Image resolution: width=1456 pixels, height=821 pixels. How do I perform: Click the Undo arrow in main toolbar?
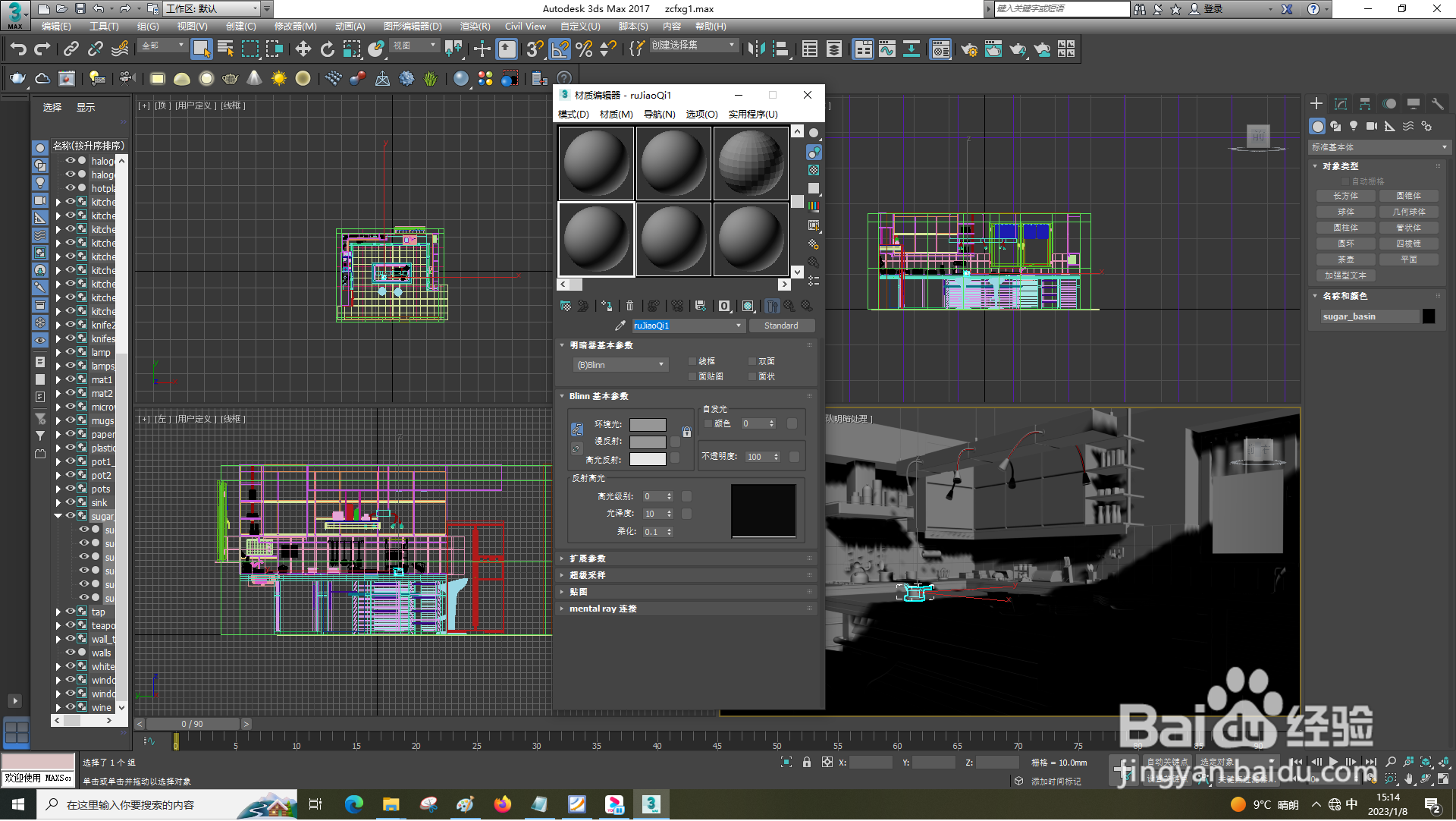tap(18, 49)
